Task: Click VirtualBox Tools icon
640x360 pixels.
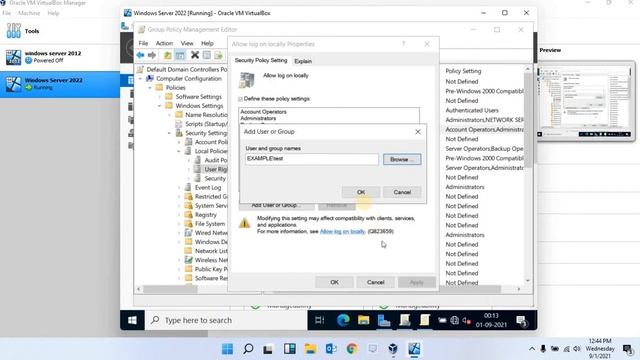Action: point(13,31)
